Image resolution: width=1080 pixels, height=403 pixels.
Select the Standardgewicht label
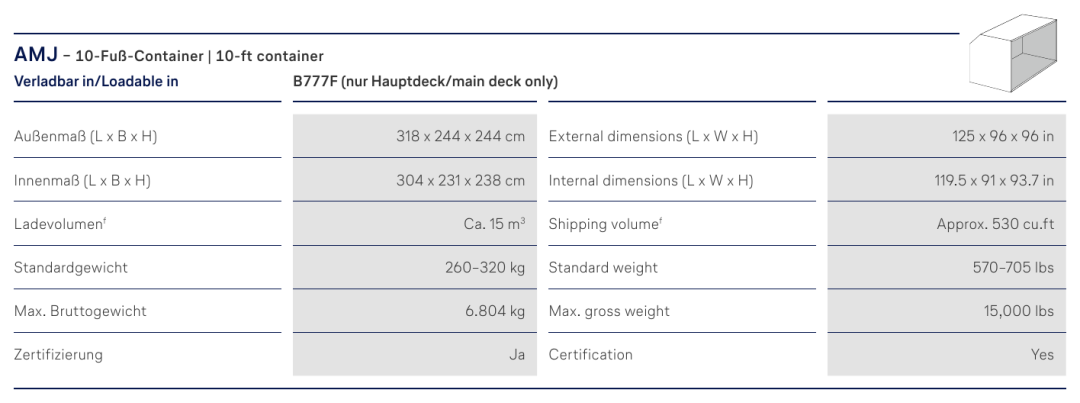71,267
